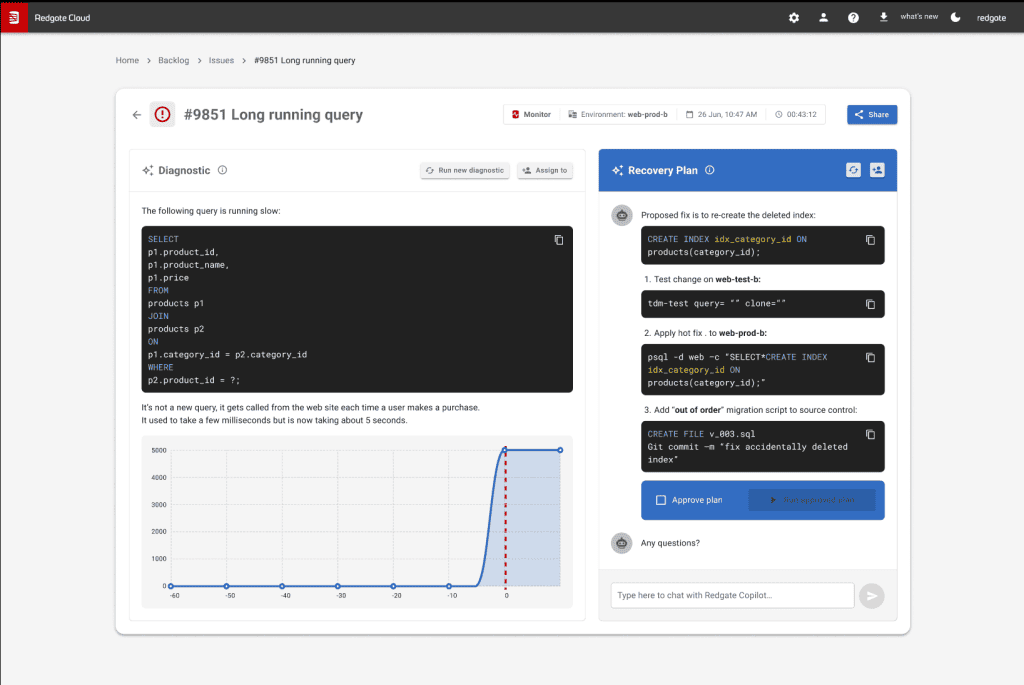Copy the slow SELECT query code
The height and width of the screenshot is (685, 1024).
(x=558, y=240)
